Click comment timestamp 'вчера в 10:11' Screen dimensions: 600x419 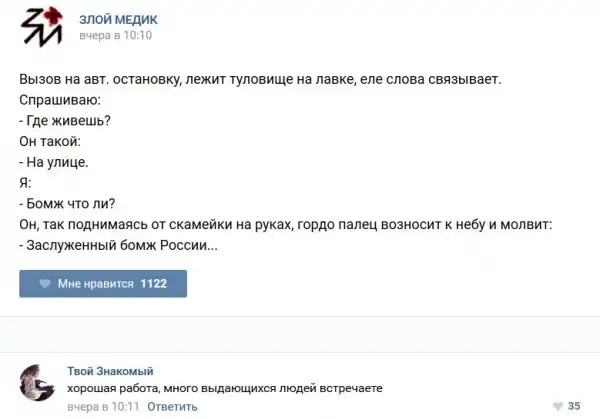(x=102, y=407)
